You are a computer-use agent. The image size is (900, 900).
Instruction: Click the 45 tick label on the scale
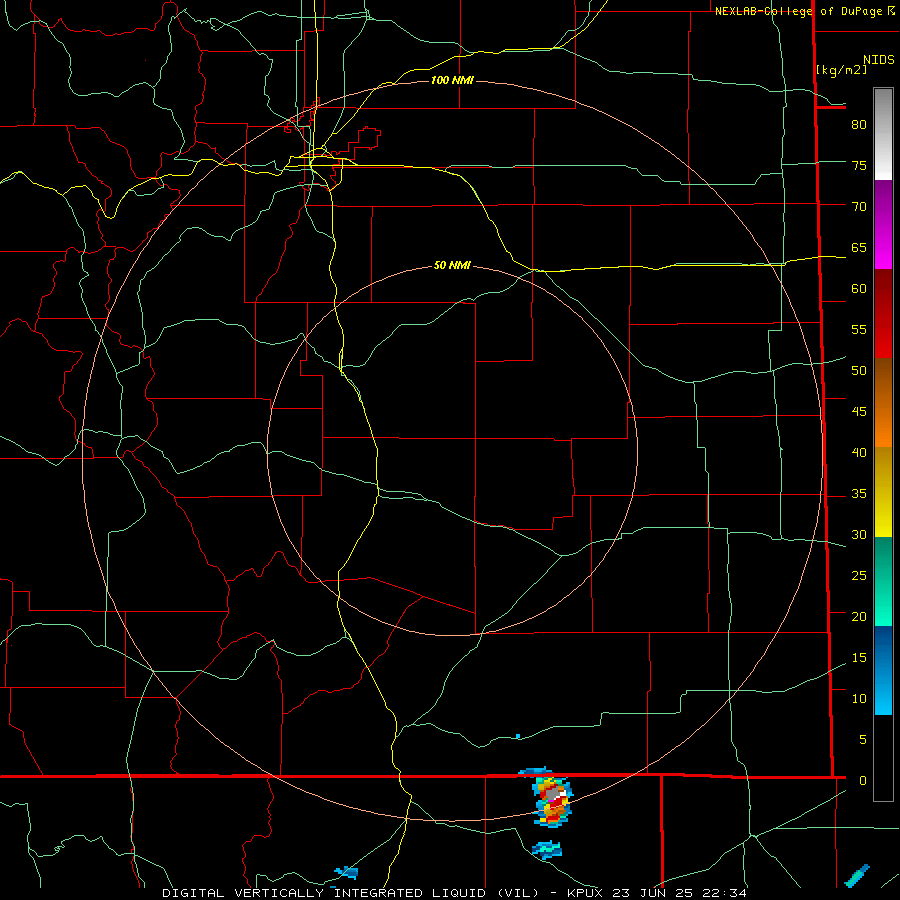pos(859,412)
